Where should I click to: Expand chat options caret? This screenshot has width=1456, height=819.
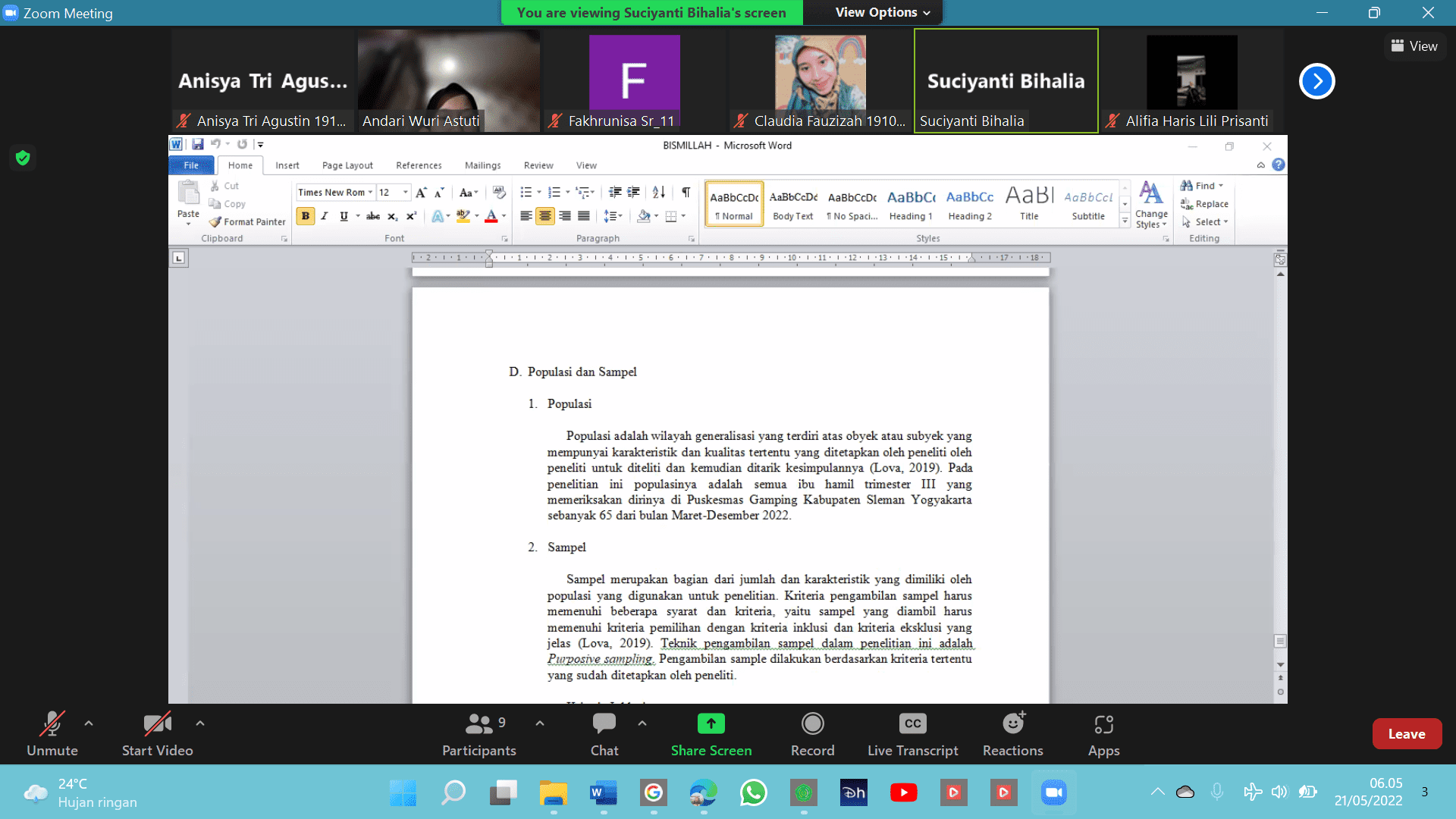click(642, 723)
